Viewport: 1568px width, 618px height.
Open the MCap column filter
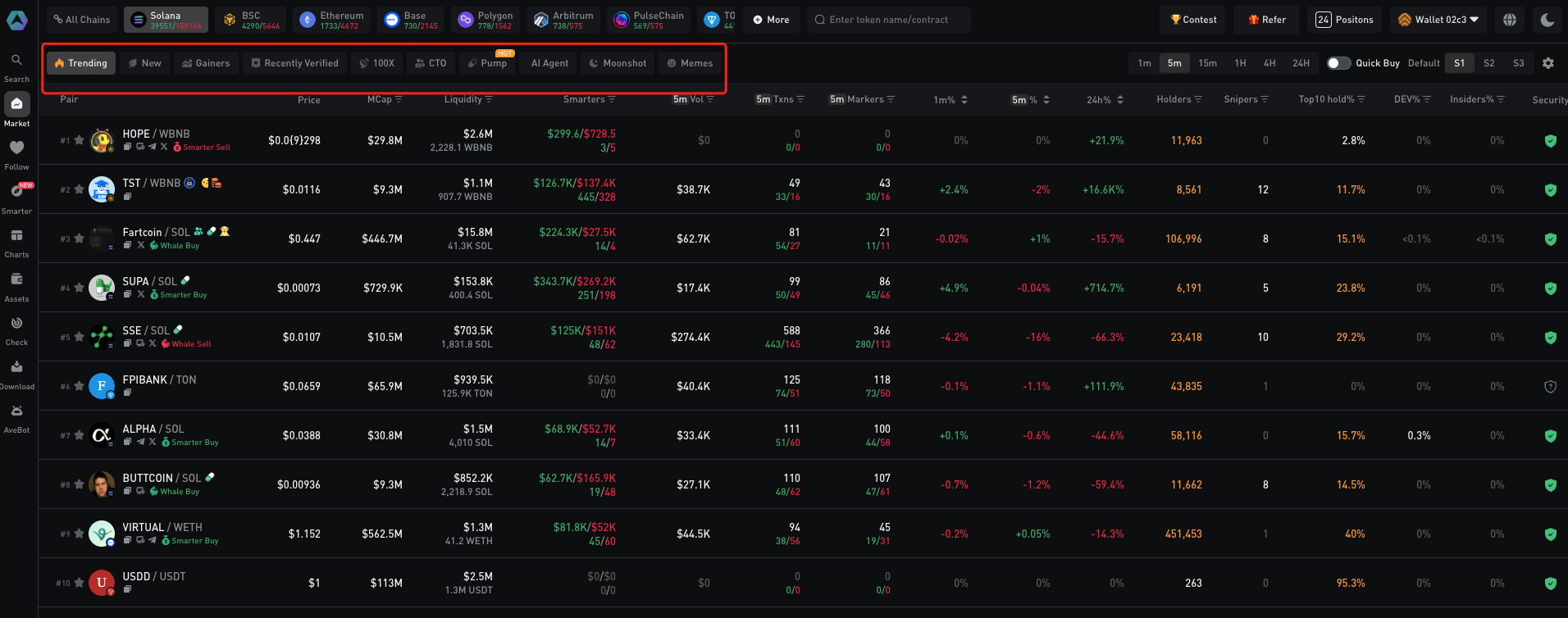click(399, 100)
